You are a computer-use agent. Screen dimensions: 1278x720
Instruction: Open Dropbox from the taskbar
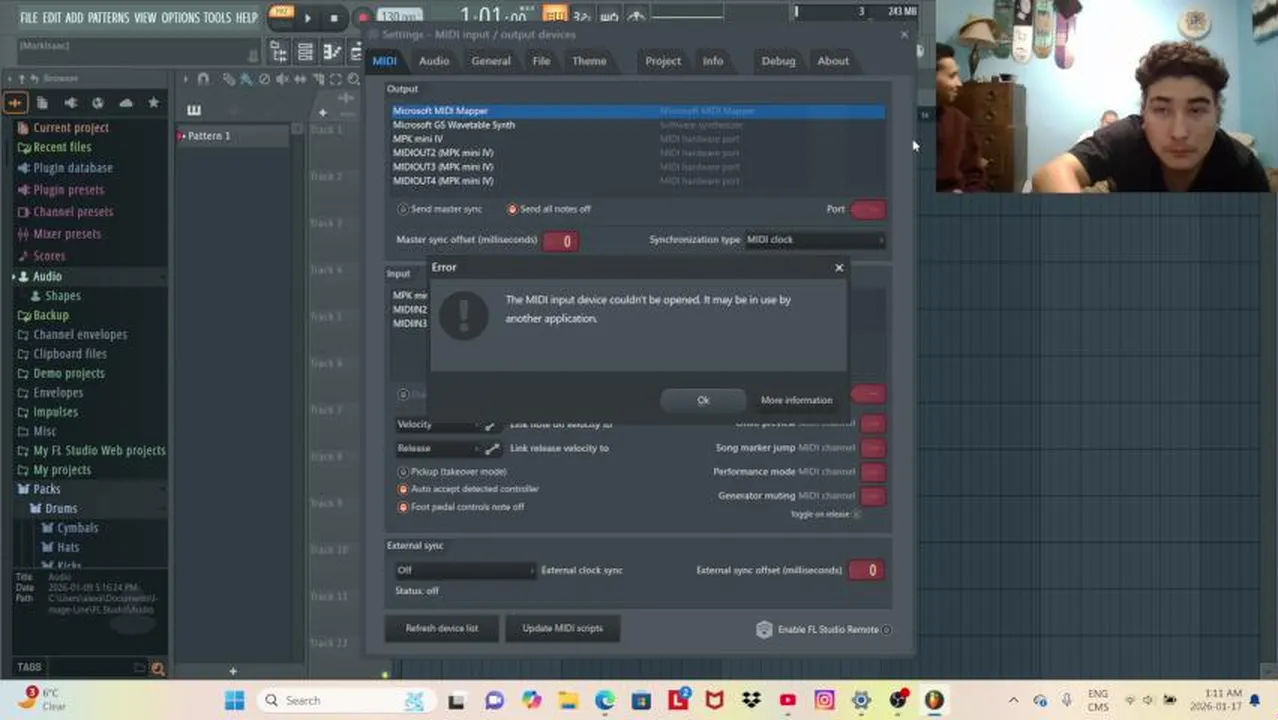pos(751,700)
